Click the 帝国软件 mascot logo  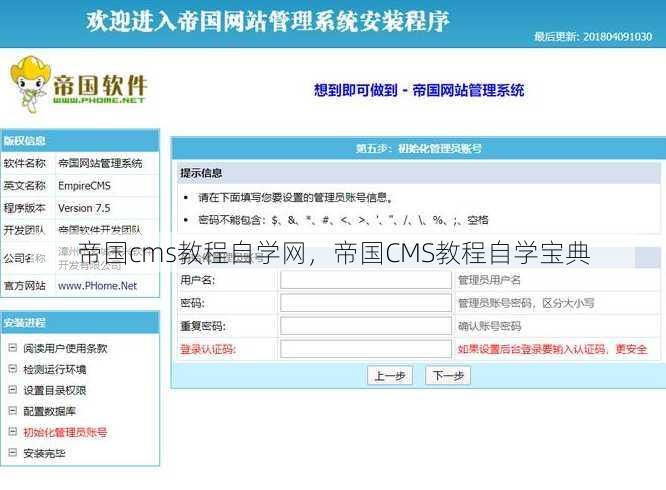[x=78, y=84]
